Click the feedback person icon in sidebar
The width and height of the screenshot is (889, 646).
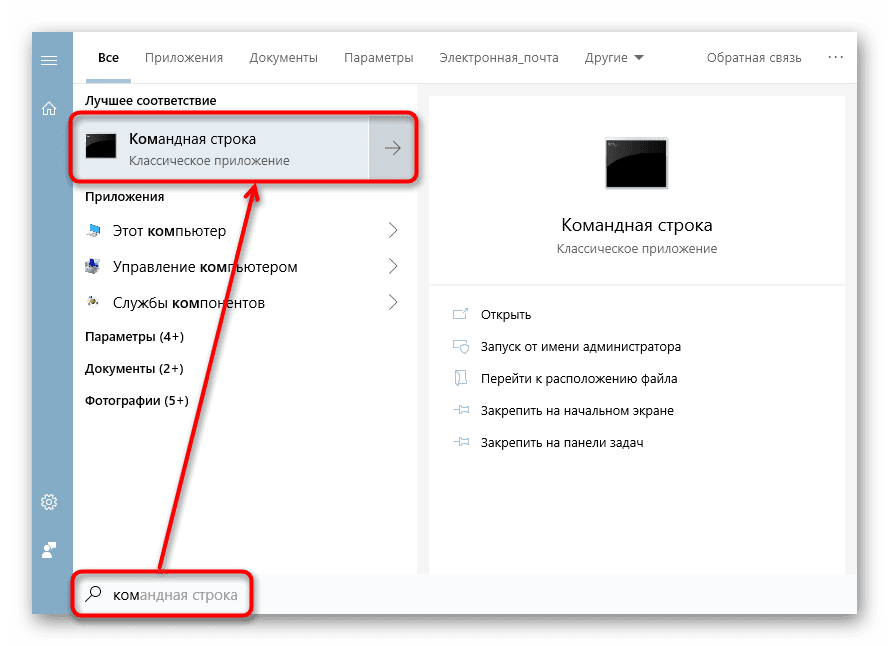tap(49, 550)
